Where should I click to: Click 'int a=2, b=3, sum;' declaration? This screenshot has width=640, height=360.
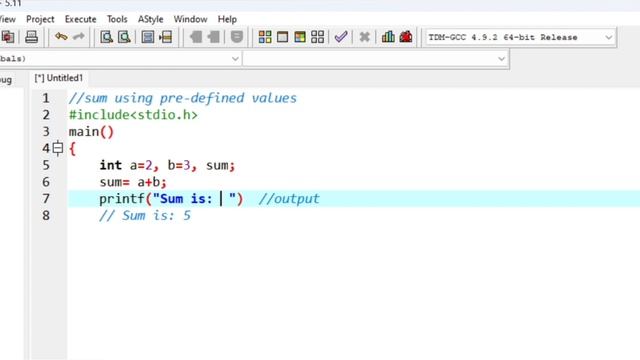point(167,165)
